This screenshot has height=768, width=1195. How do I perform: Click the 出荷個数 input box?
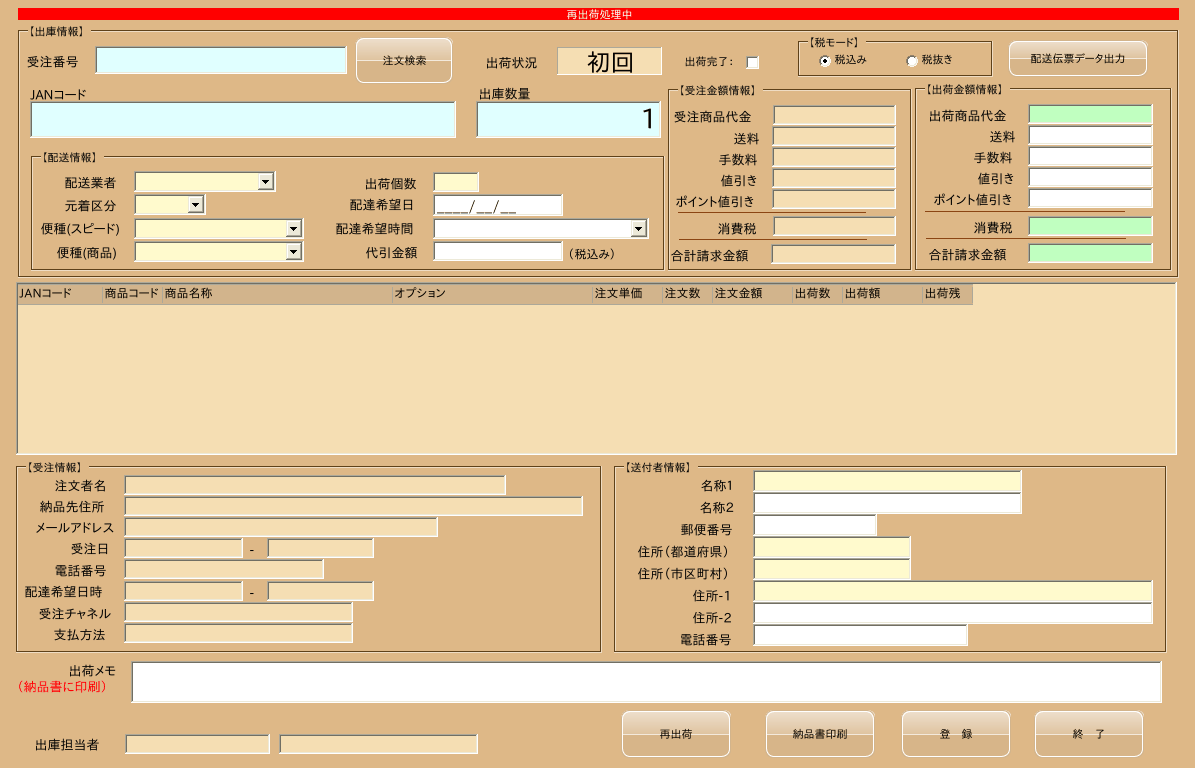point(456,182)
